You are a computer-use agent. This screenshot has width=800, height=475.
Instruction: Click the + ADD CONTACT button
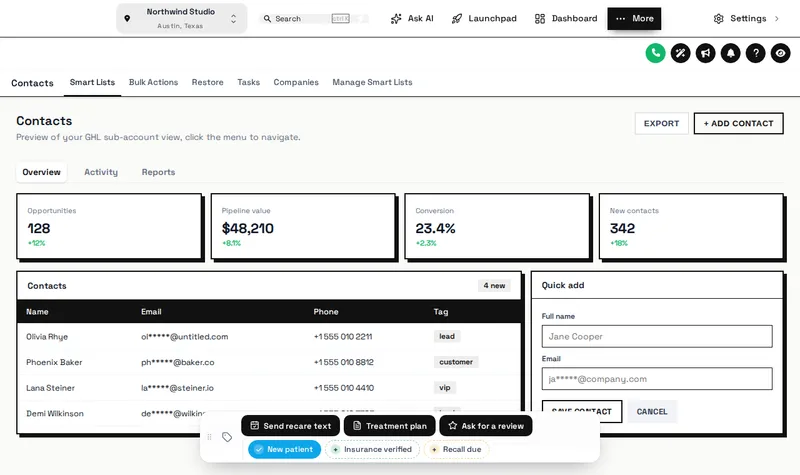(x=738, y=123)
